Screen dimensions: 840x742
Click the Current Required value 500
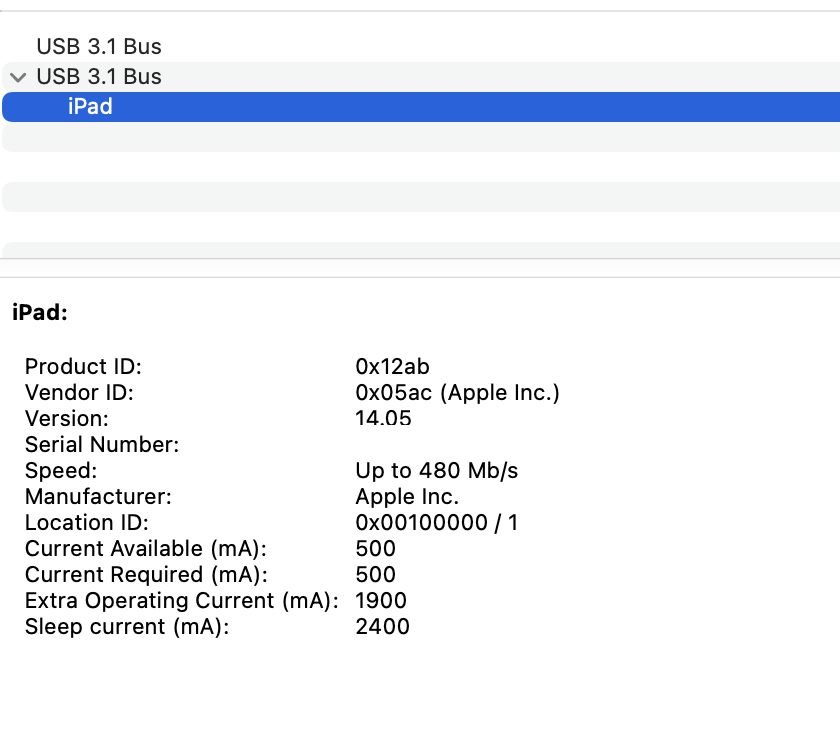click(x=375, y=575)
